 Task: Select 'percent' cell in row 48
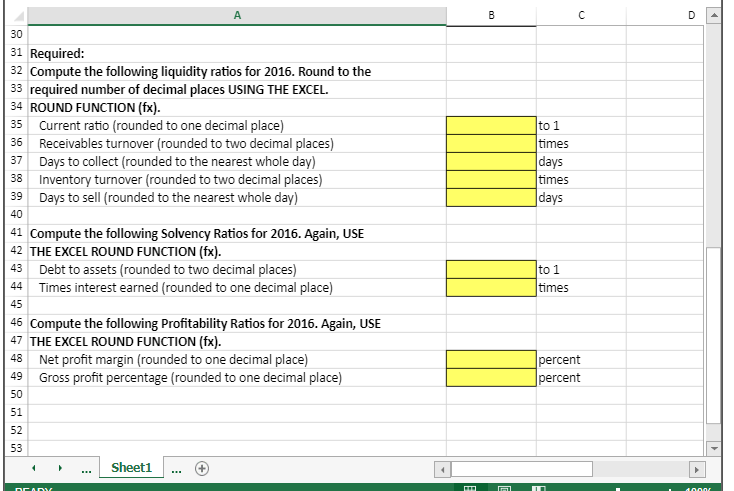(x=581, y=359)
